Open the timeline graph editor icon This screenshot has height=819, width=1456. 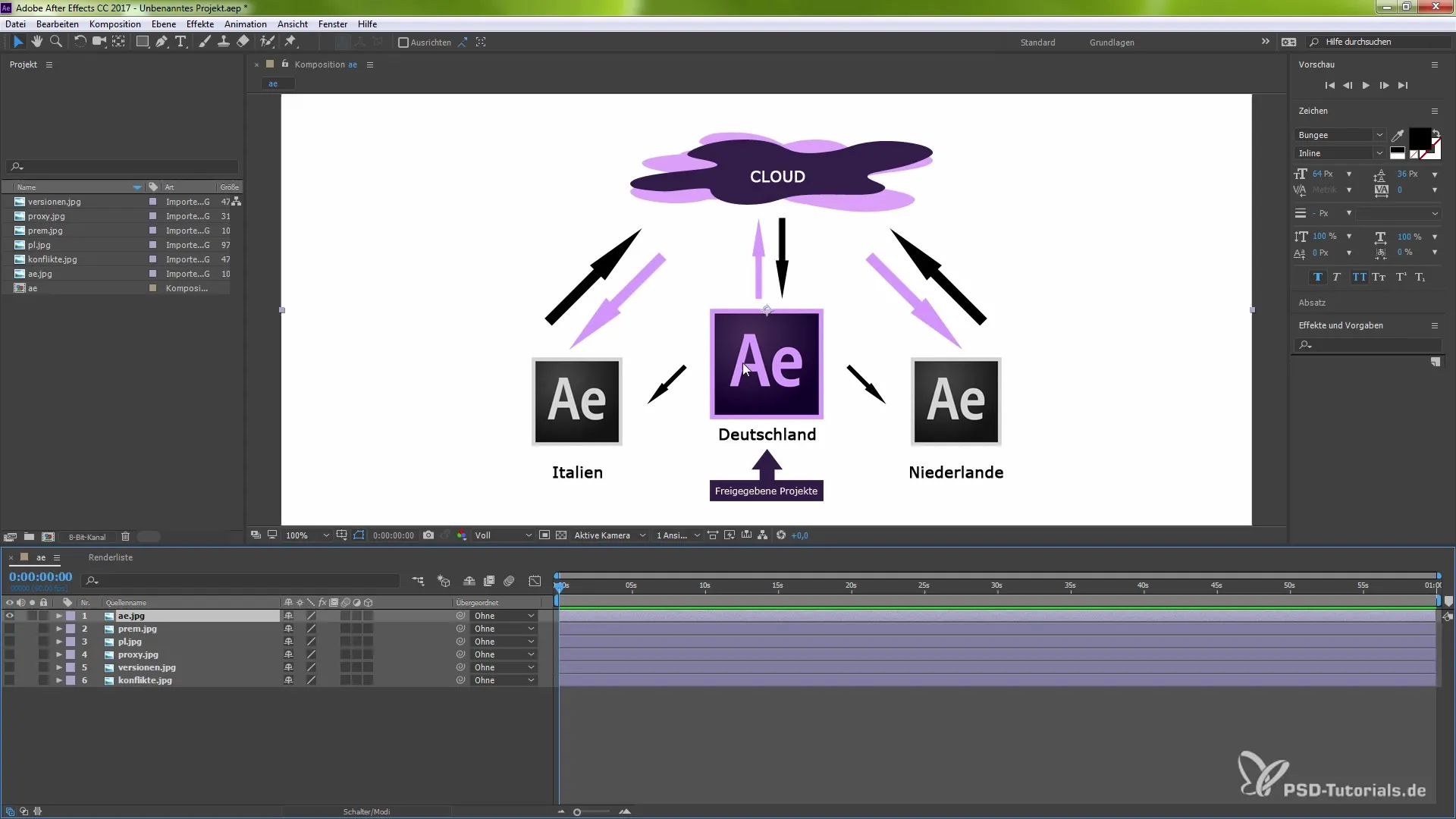tap(535, 582)
